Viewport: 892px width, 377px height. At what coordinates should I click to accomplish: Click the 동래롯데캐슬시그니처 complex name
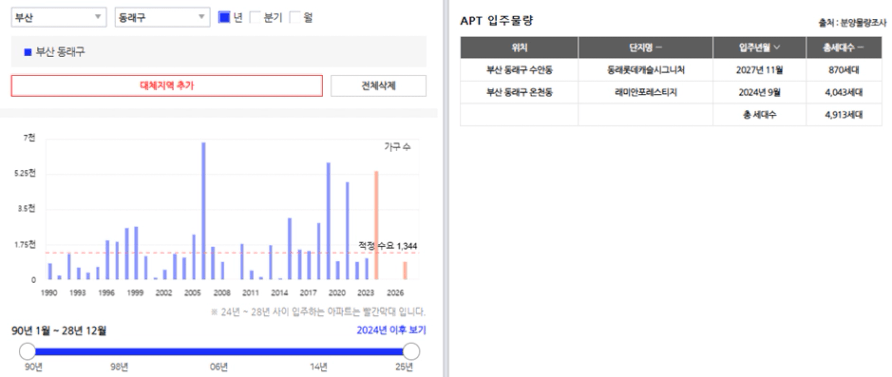point(645,71)
